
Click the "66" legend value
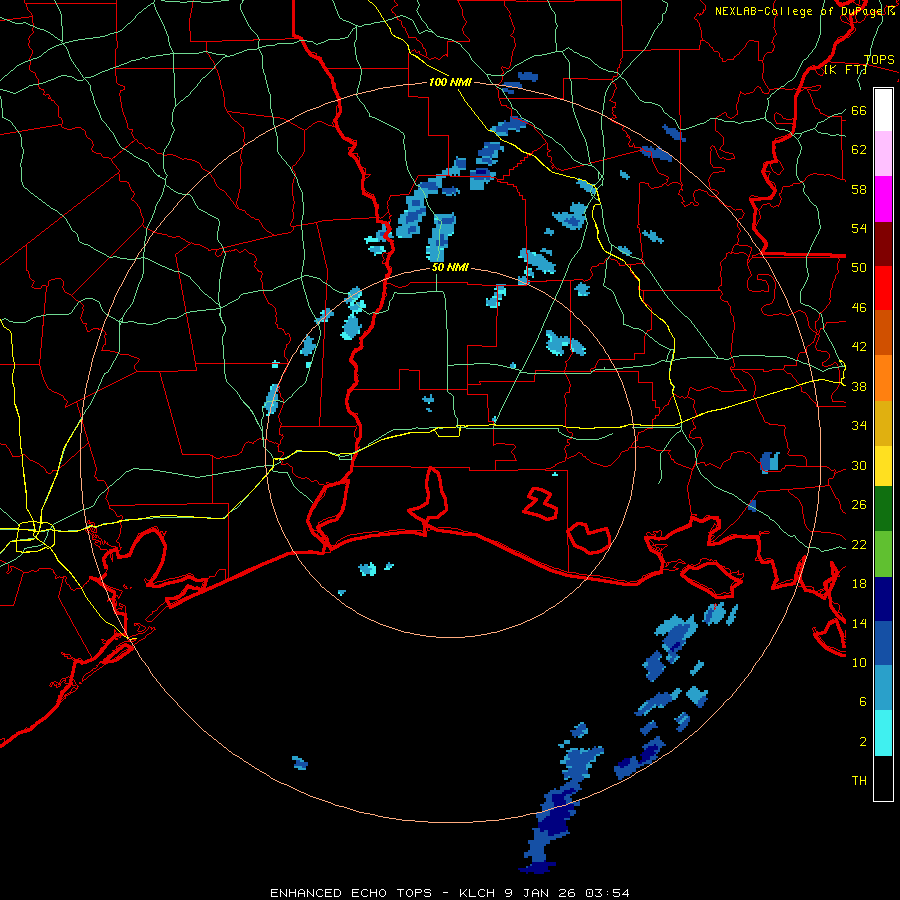[859, 110]
